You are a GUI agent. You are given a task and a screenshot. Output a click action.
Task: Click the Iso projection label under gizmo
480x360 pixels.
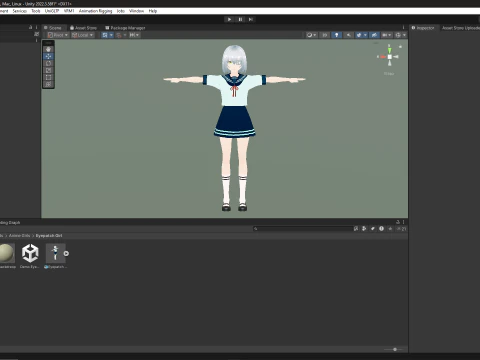[389, 74]
